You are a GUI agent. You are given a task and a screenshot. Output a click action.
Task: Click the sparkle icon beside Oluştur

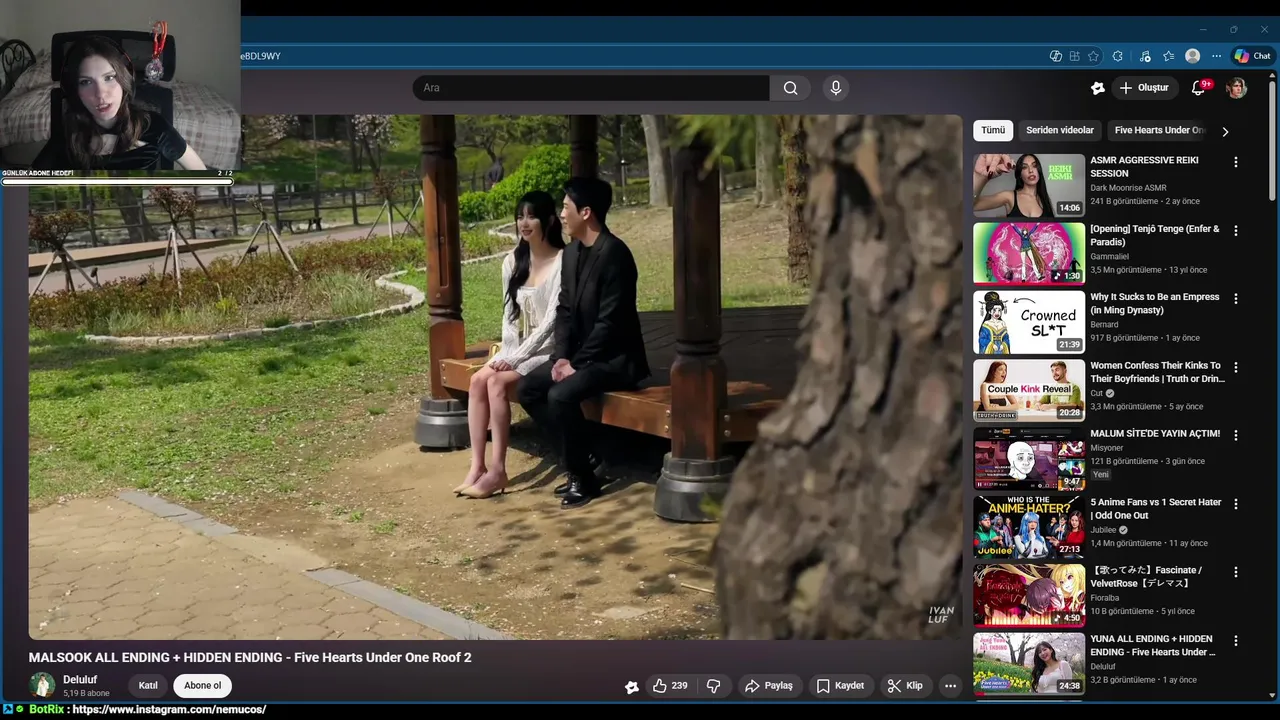pos(1097,88)
